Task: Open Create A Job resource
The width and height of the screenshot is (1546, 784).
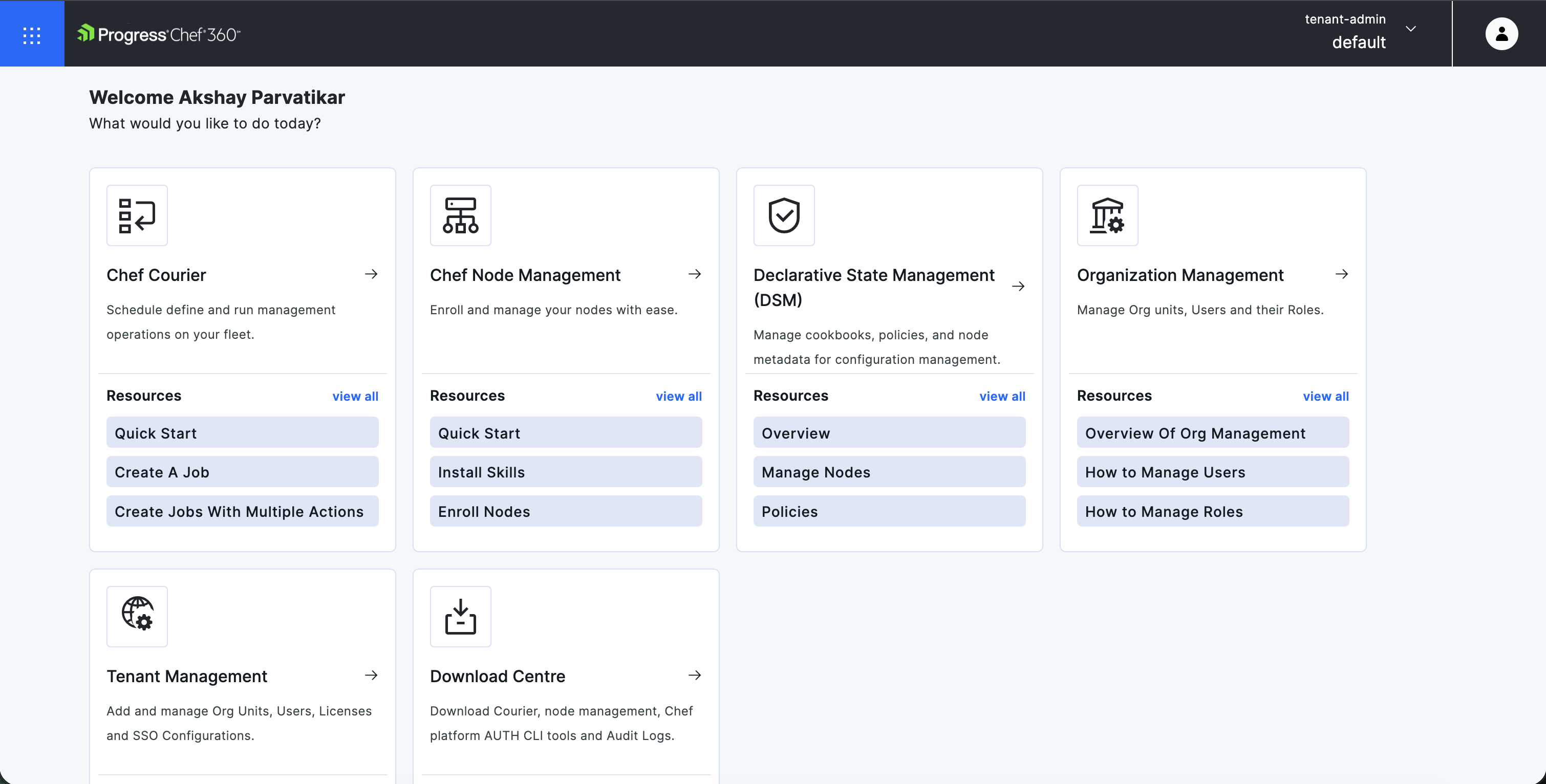Action: [x=242, y=472]
